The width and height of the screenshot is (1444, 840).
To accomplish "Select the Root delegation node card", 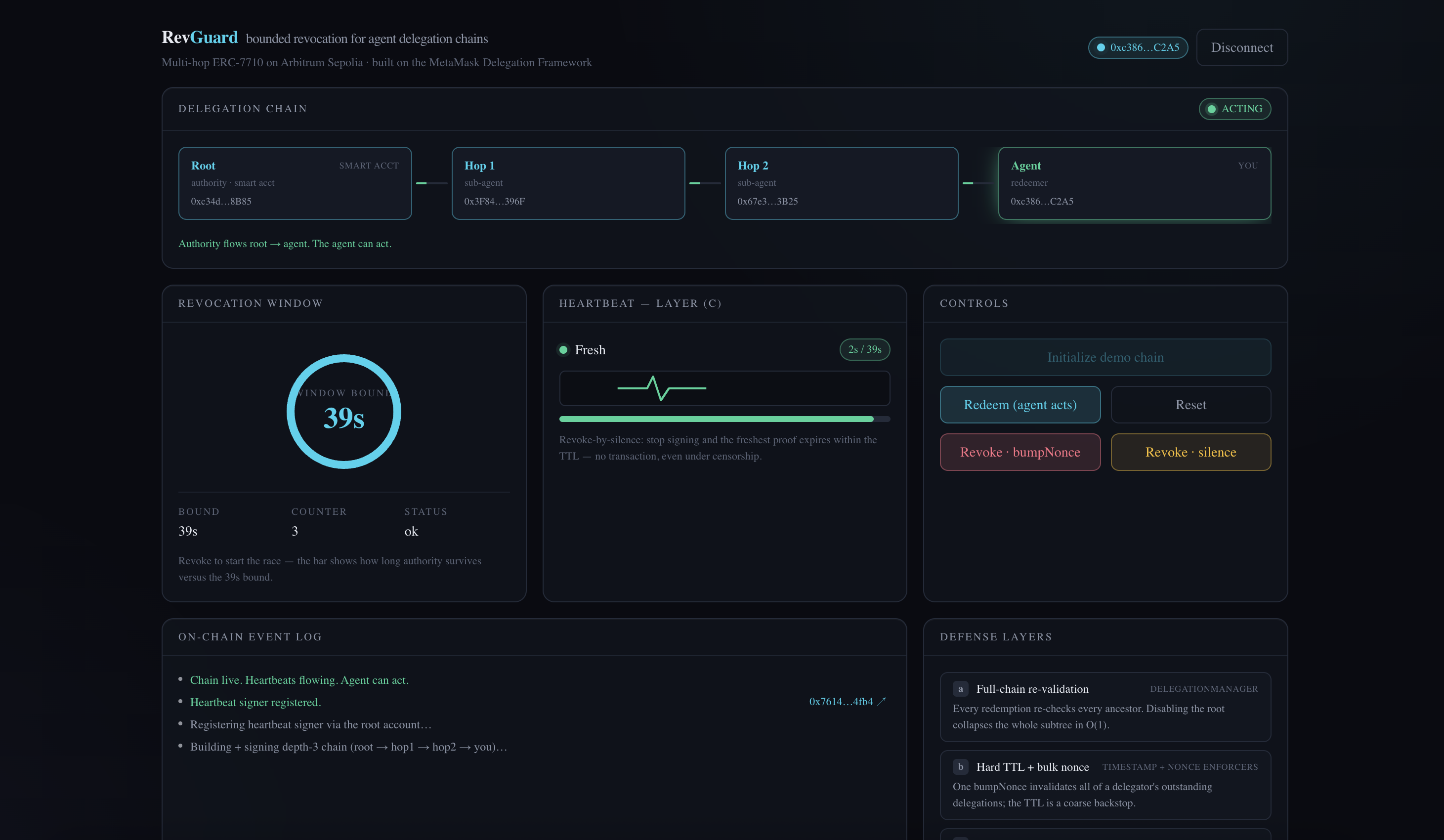I will coord(295,183).
